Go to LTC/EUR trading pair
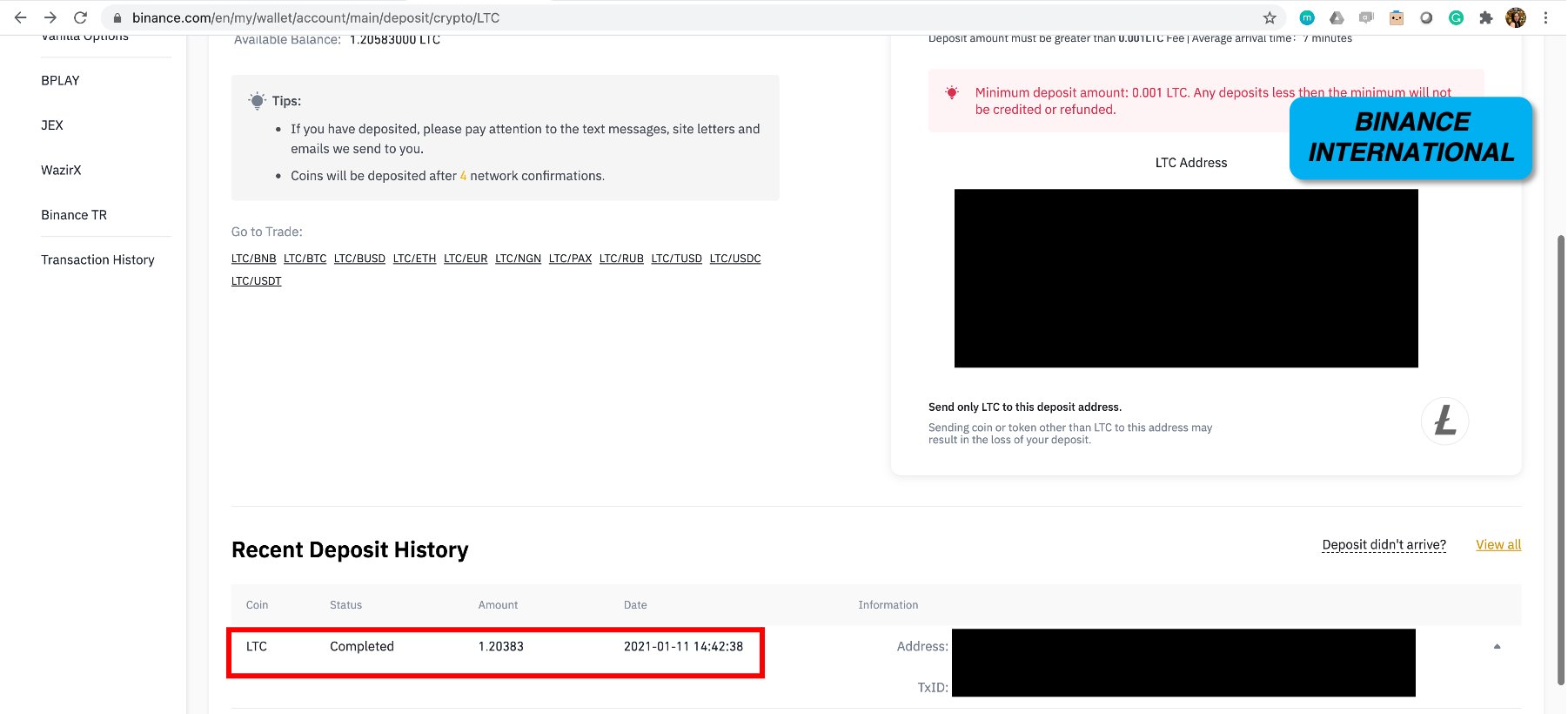This screenshot has height=714, width=1568. click(x=466, y=259)
